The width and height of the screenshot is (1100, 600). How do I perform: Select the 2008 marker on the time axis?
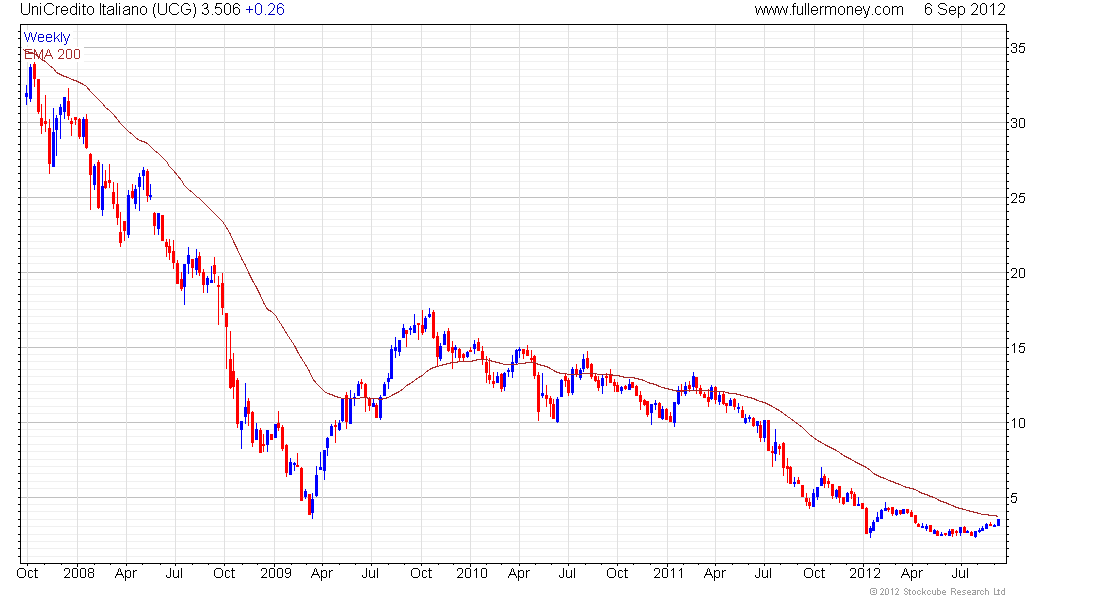pos(78,574)
